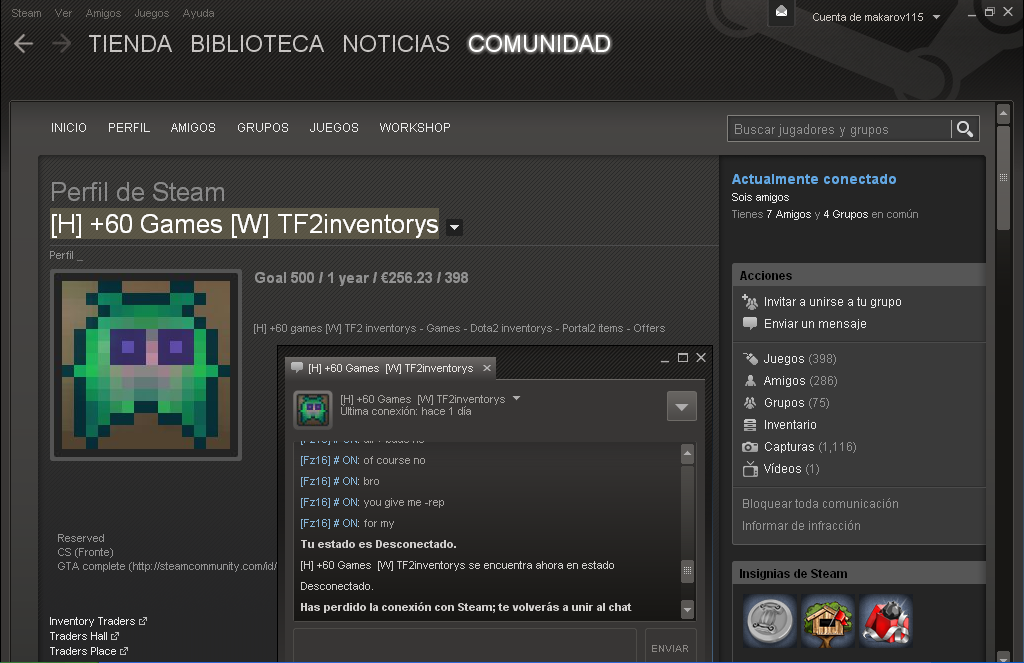Go to TIENDA section

coord(130,44)
